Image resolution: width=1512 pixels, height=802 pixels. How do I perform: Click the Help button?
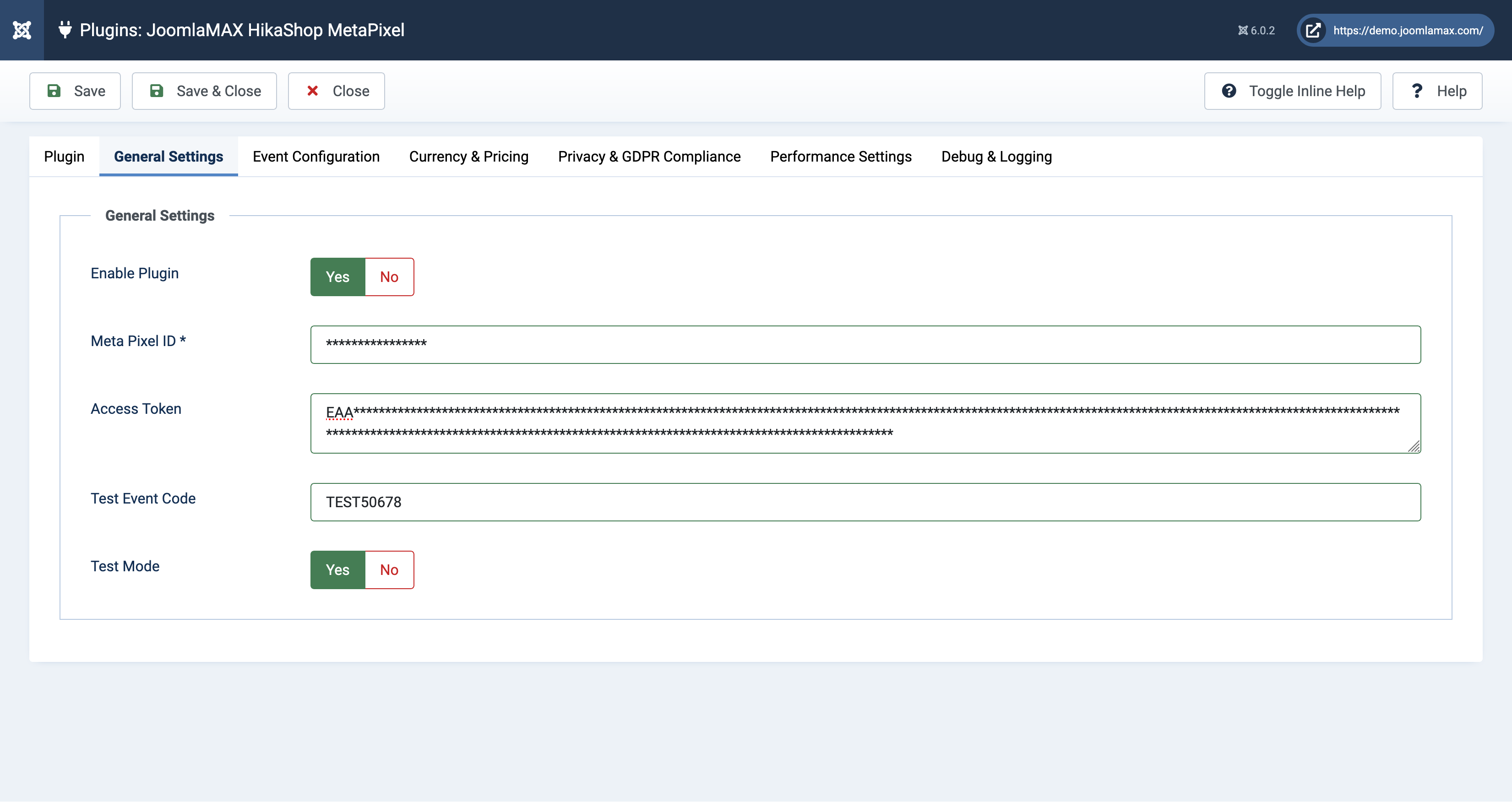pos(1437,91)
